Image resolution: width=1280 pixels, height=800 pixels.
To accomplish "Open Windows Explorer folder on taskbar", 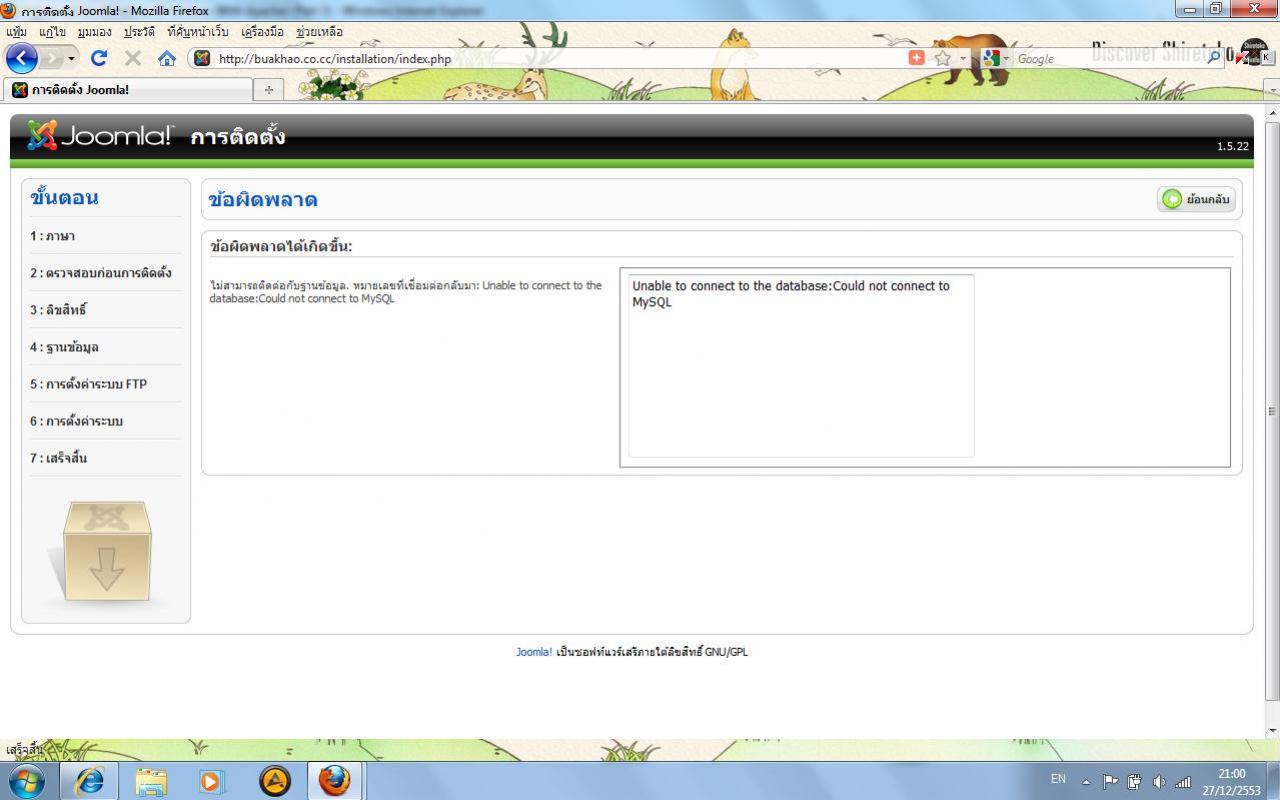I will click(151, 780).
